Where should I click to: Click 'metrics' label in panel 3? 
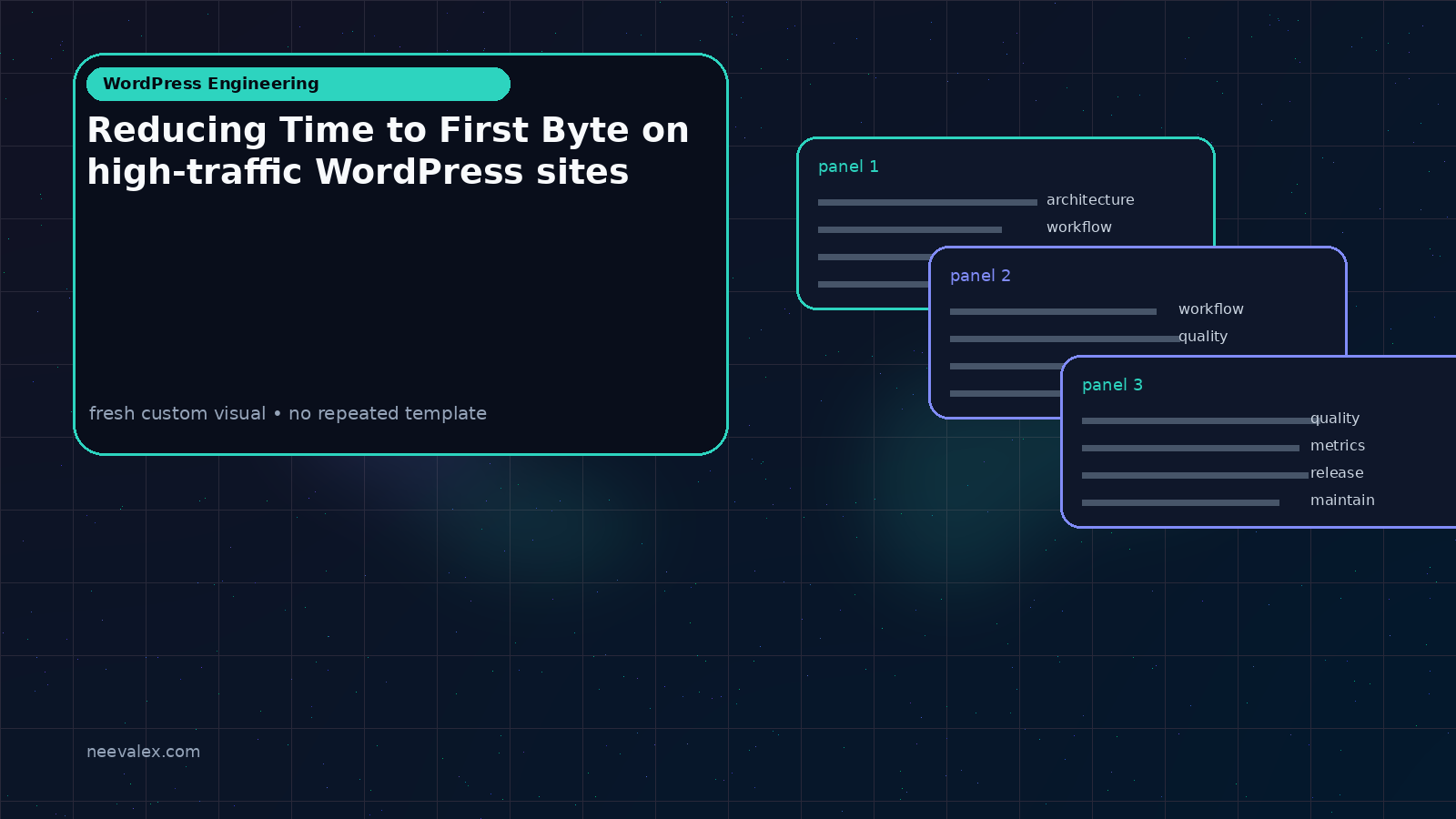[1338, 446]
